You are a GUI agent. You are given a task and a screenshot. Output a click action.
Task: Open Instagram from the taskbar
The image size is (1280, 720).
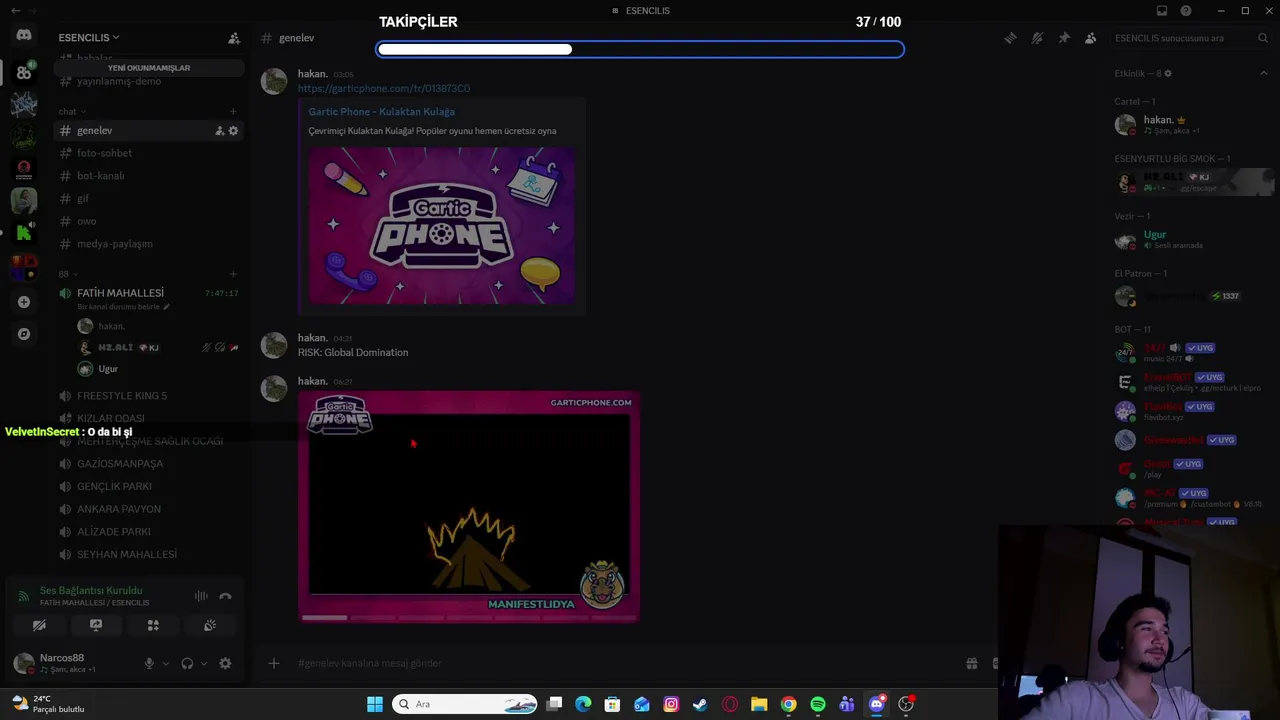671,704
